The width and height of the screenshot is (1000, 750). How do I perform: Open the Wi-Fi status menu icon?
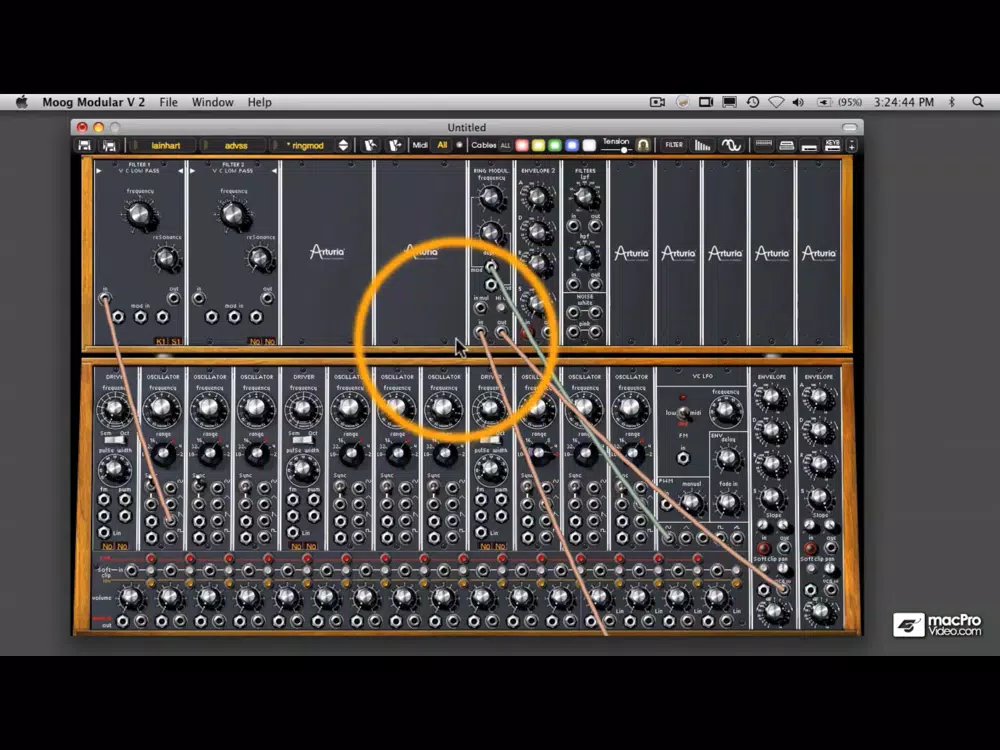776,102
